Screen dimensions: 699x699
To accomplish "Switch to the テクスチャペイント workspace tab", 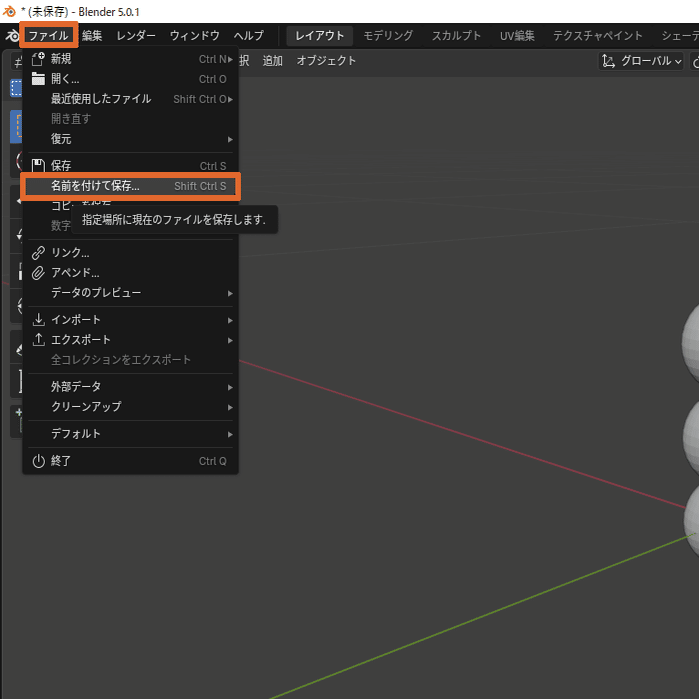I will coord(597,35).
